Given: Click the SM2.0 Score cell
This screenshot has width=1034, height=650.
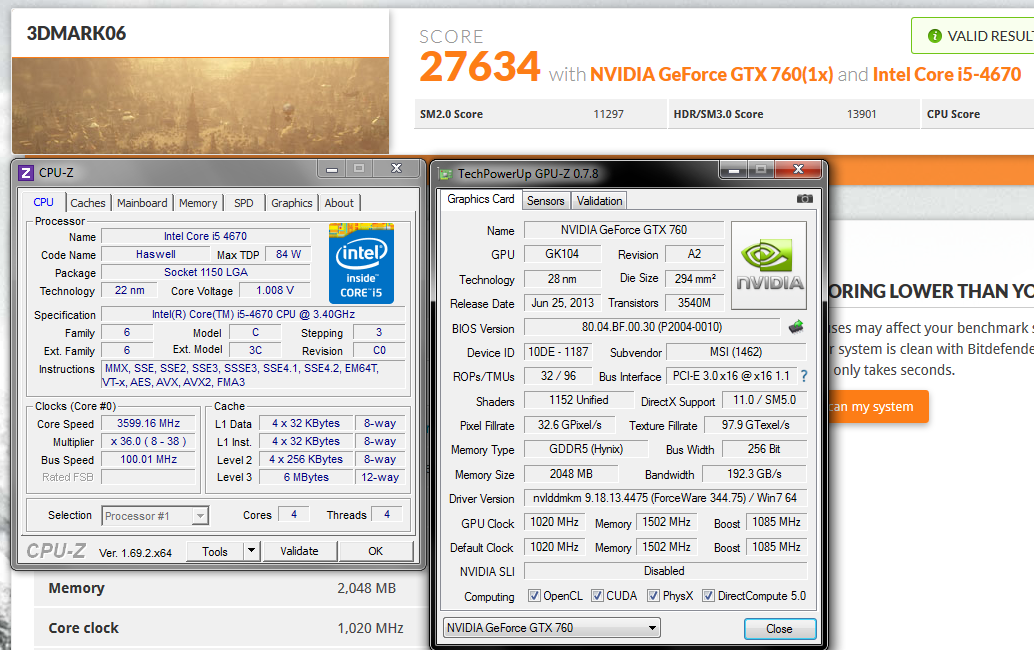Looking at the screenshot, I should 539,114.
